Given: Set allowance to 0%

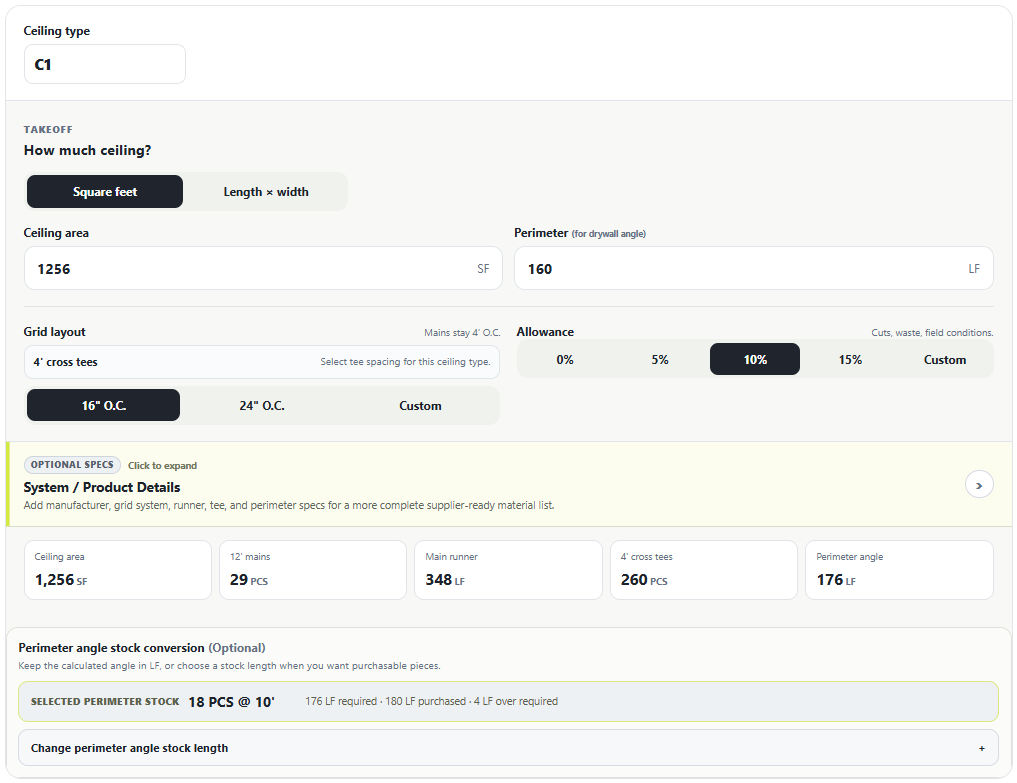Looking at the screenshot, I should [565, 359].
